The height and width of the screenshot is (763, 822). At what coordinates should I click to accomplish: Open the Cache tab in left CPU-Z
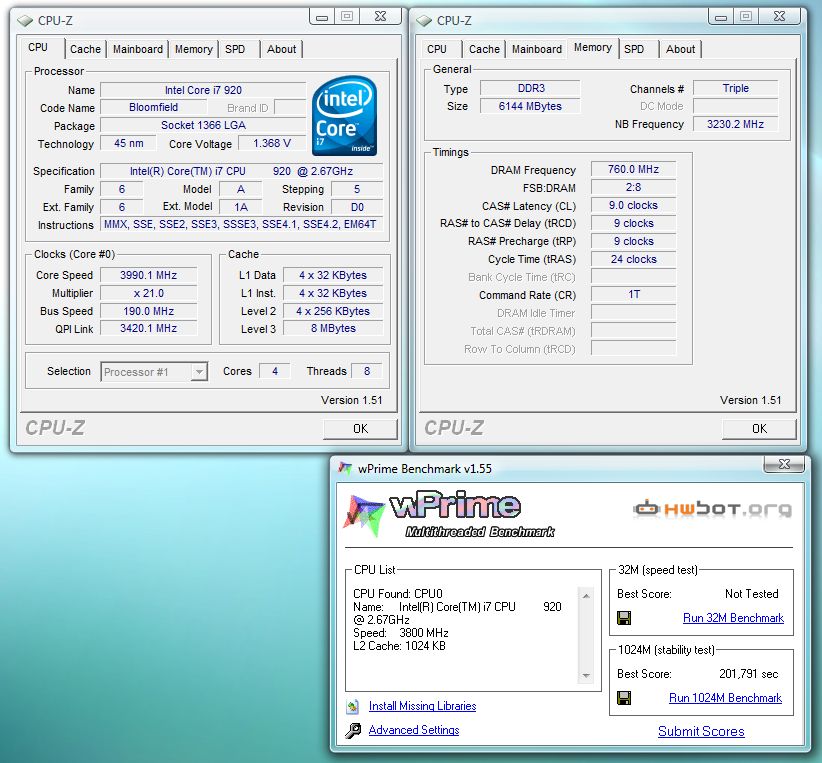coord(85,49)
